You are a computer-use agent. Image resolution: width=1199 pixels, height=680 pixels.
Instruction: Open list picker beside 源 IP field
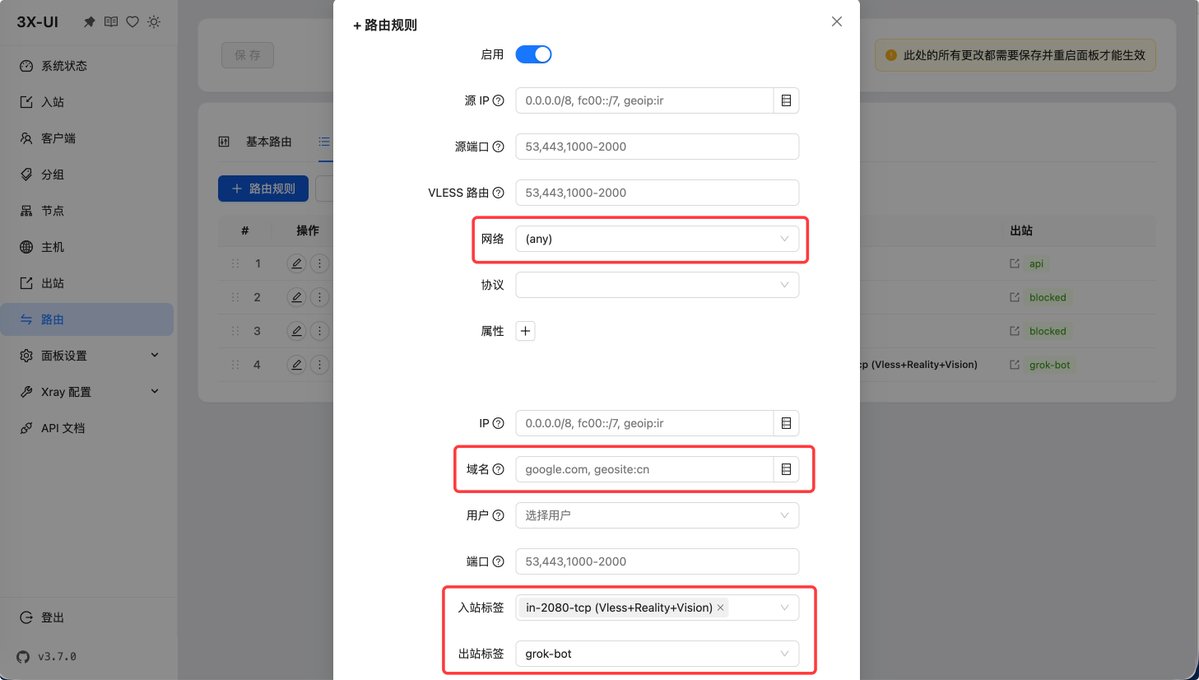[x=786, y=100]
